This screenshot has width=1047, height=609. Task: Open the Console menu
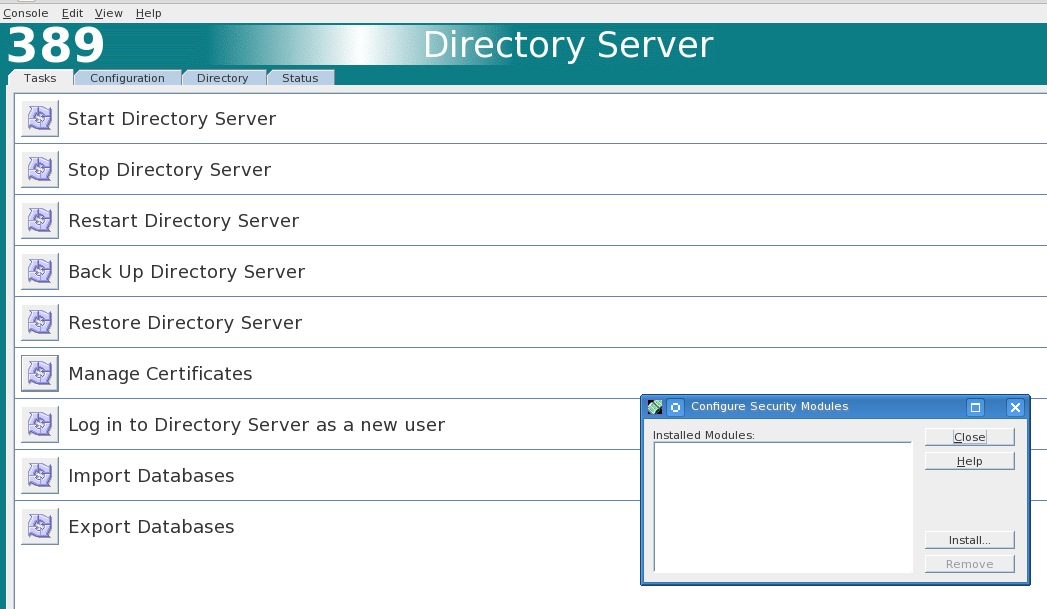[25, 13]
